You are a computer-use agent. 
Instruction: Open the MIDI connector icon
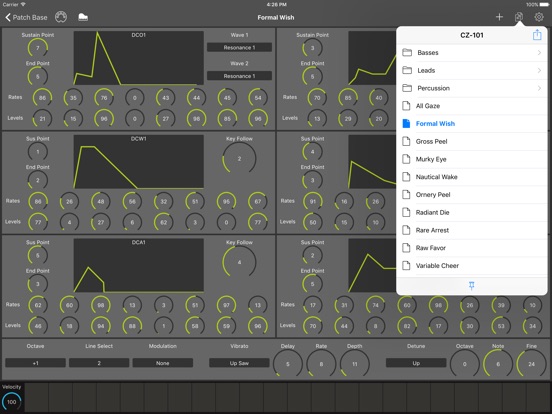click(61, 17)
